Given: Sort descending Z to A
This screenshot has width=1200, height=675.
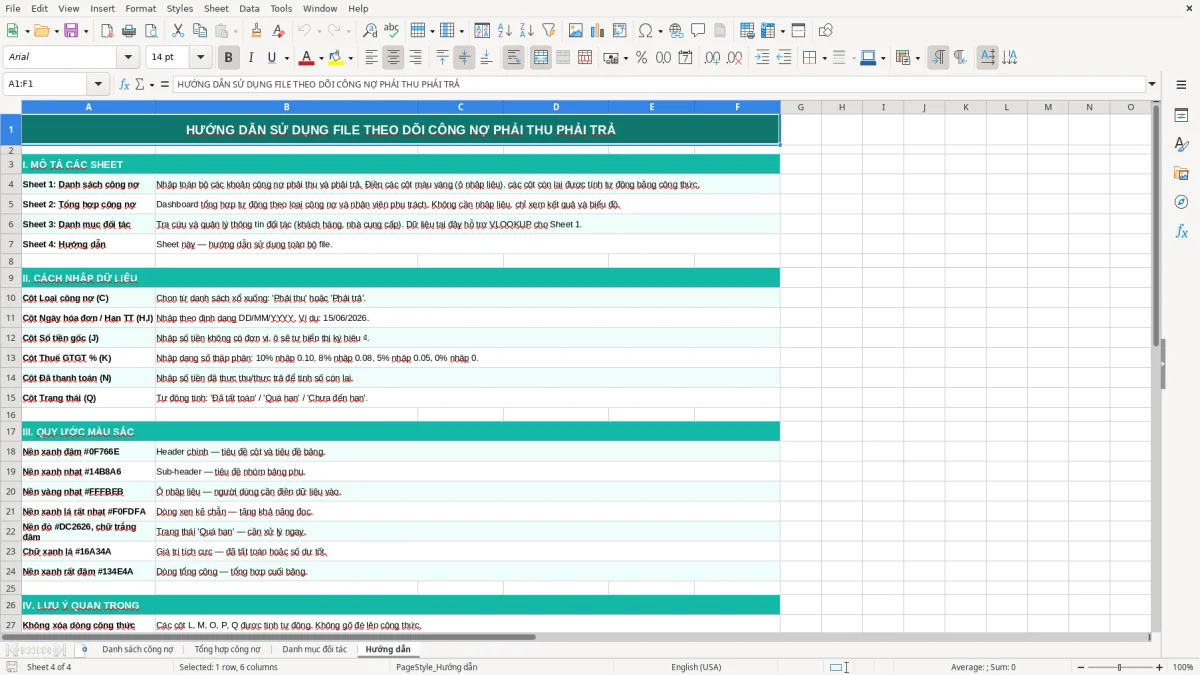Looking at the screenshot, I should [526, 31].
